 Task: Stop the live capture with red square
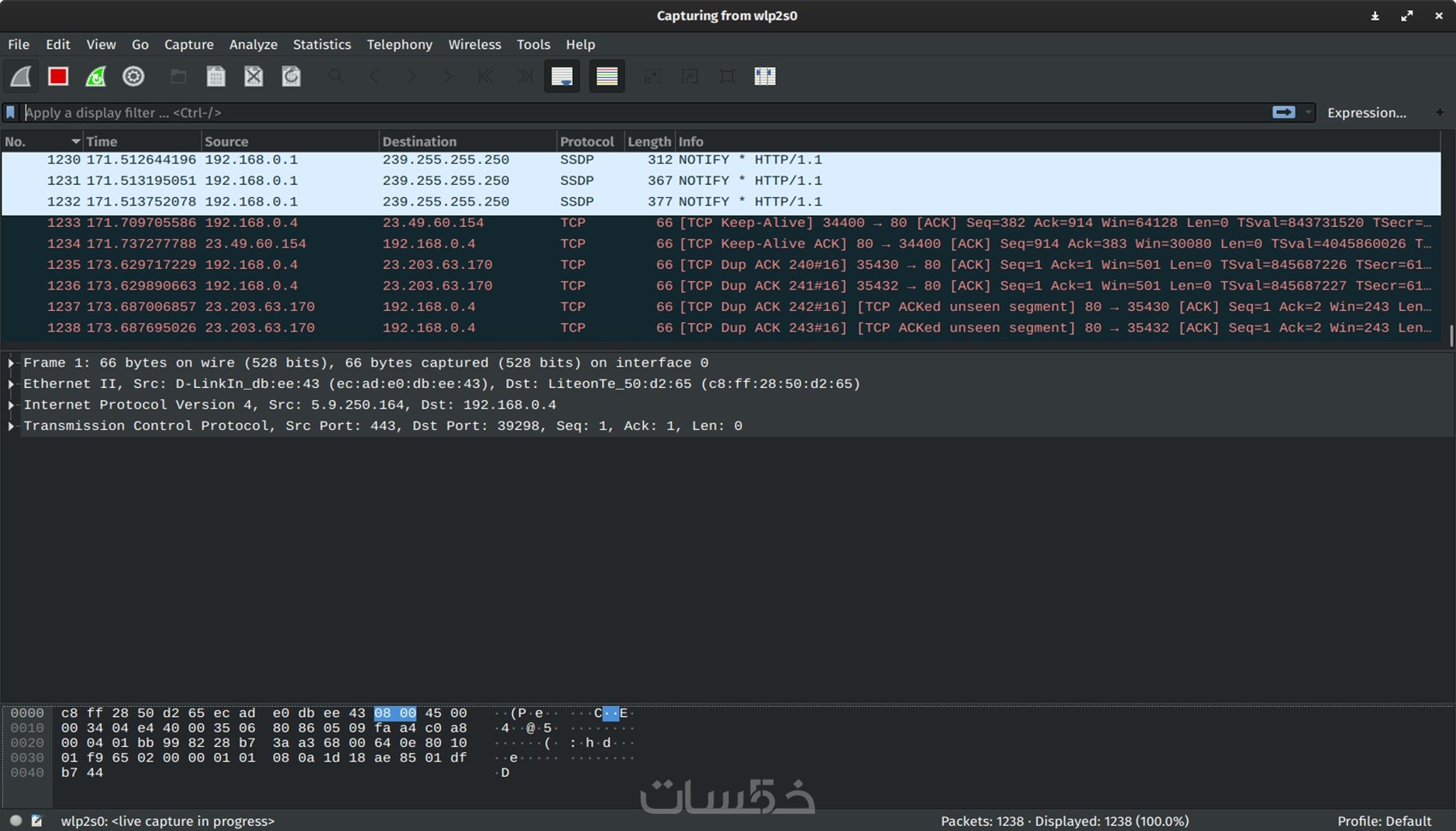58,76
